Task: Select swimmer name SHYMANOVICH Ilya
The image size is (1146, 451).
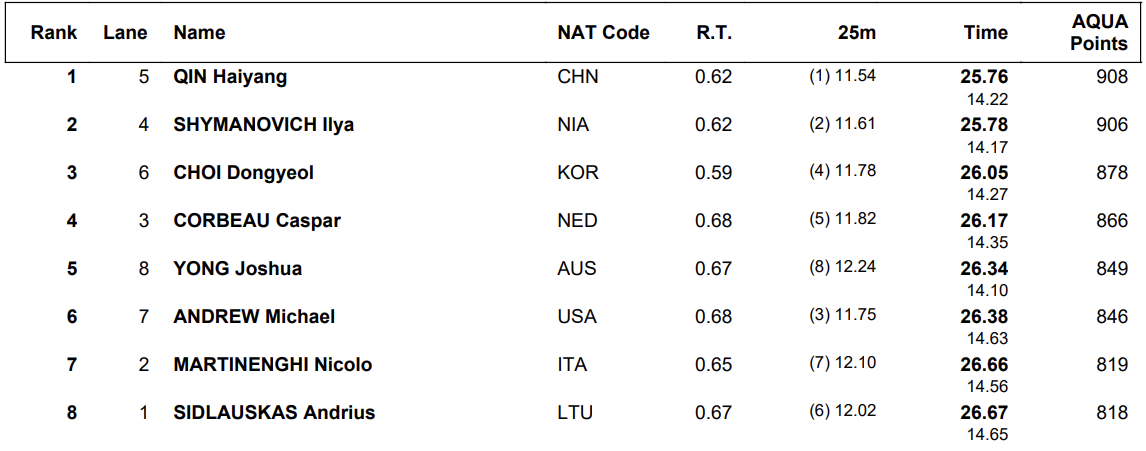Action: tap(263, 125)
